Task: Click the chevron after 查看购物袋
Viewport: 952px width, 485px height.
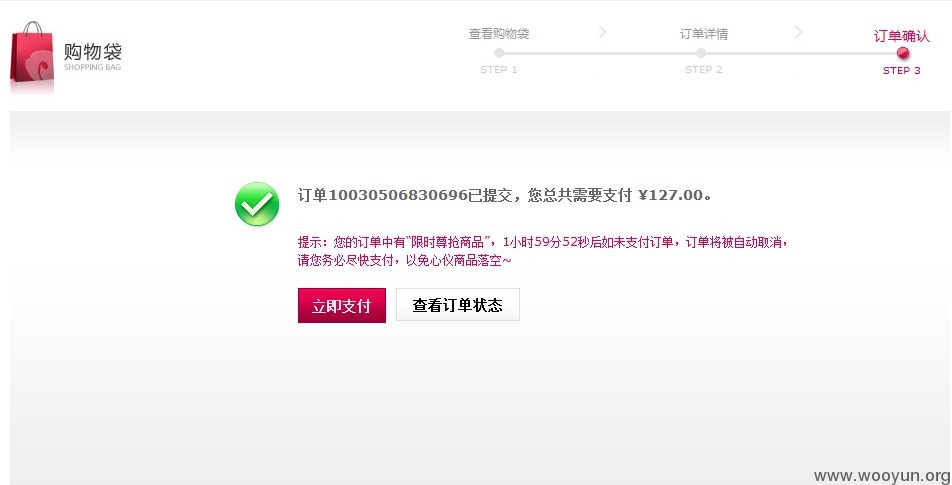Action: (x=602, y=32)
